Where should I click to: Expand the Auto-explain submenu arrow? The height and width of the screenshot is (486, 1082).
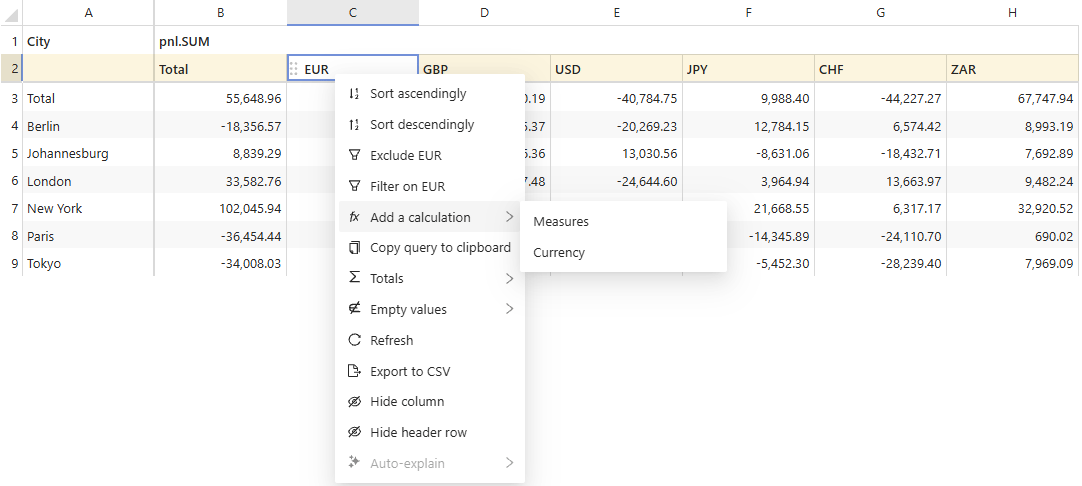tap(509, 463)
